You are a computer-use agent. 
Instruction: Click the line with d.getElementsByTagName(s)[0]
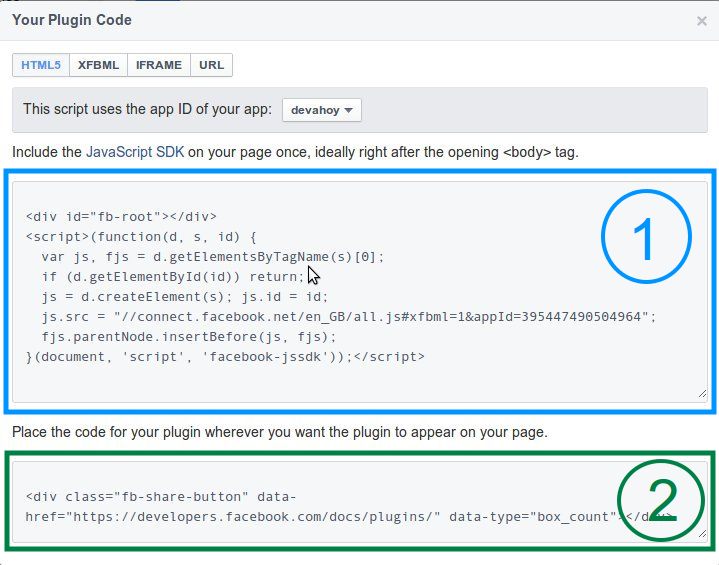tap(212, 257)
